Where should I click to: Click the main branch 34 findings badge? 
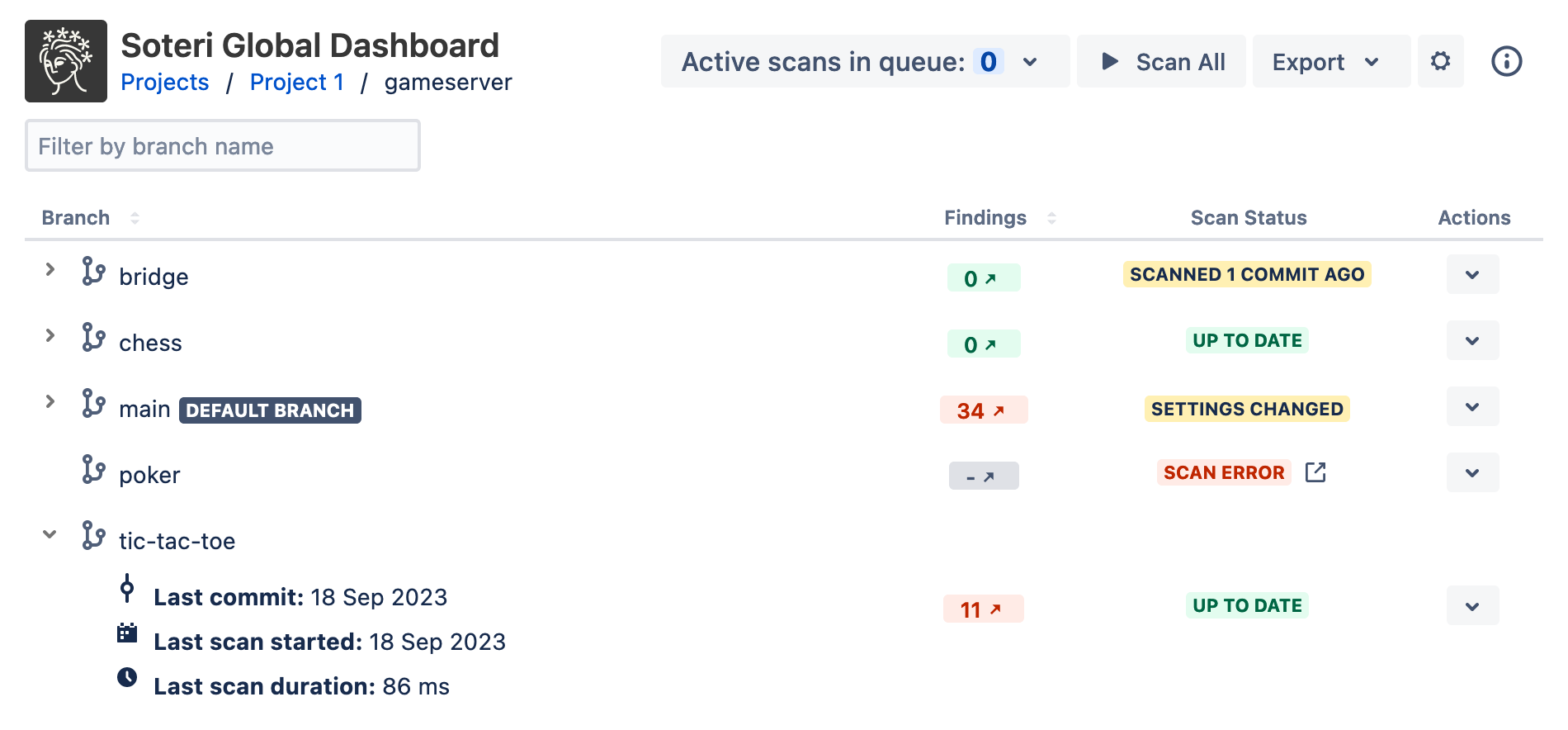pos(983,410)
